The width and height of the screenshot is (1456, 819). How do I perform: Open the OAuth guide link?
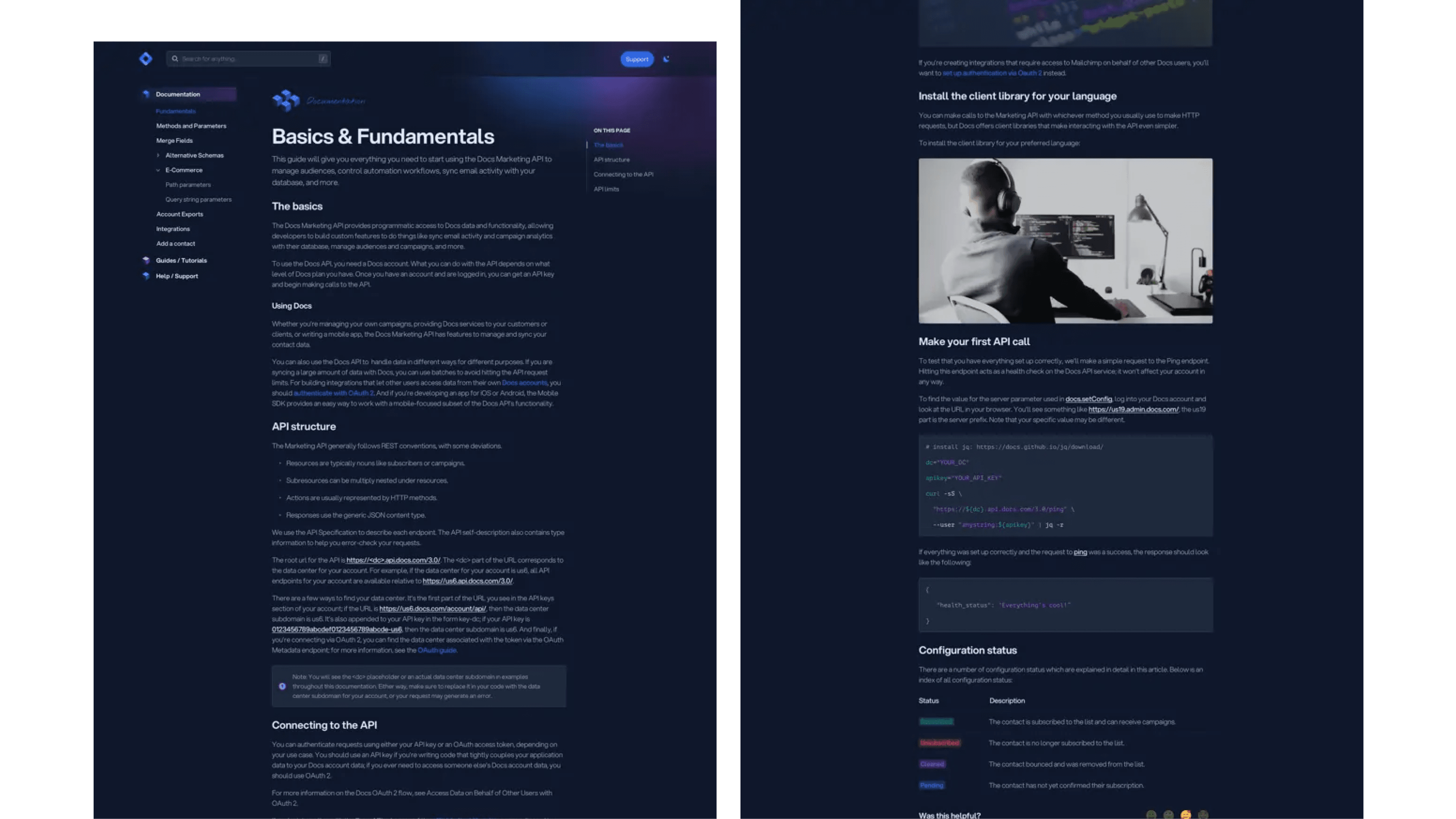point(436,650)
